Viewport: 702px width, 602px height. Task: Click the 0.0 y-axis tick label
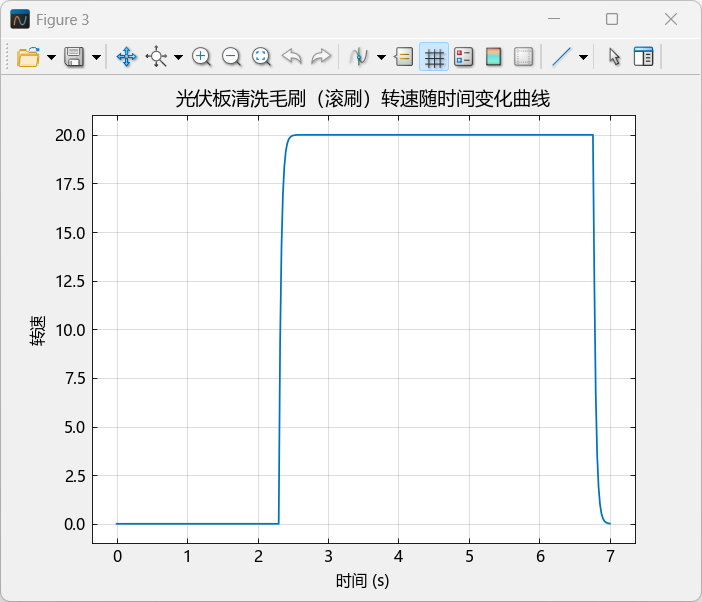pyautogui.click(x=75, y=524)
